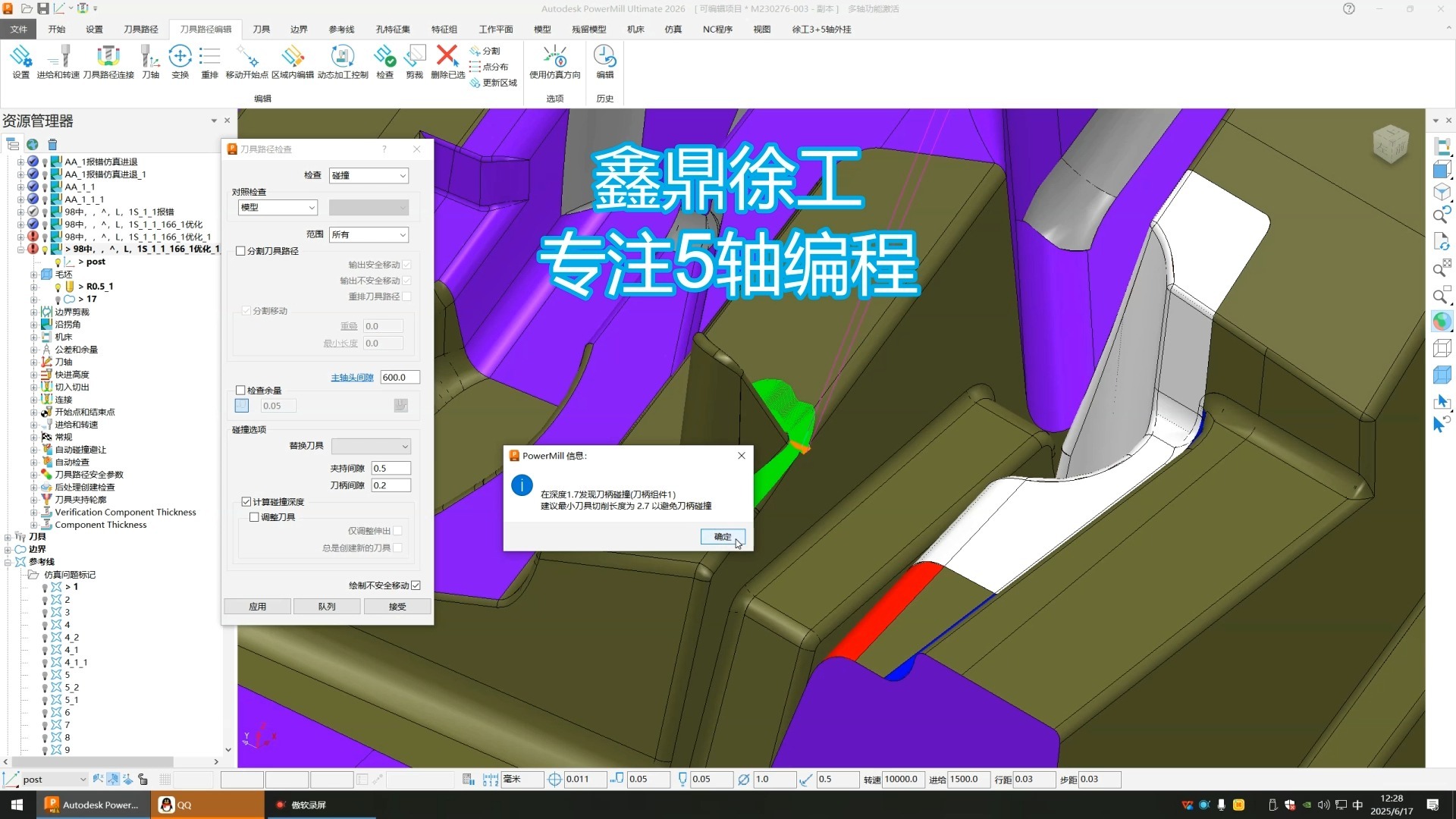Select the 区域内编辑 (Edit Within Region) tool
Viewport: 1456px width, 819px height.
(x=293, y=61)
